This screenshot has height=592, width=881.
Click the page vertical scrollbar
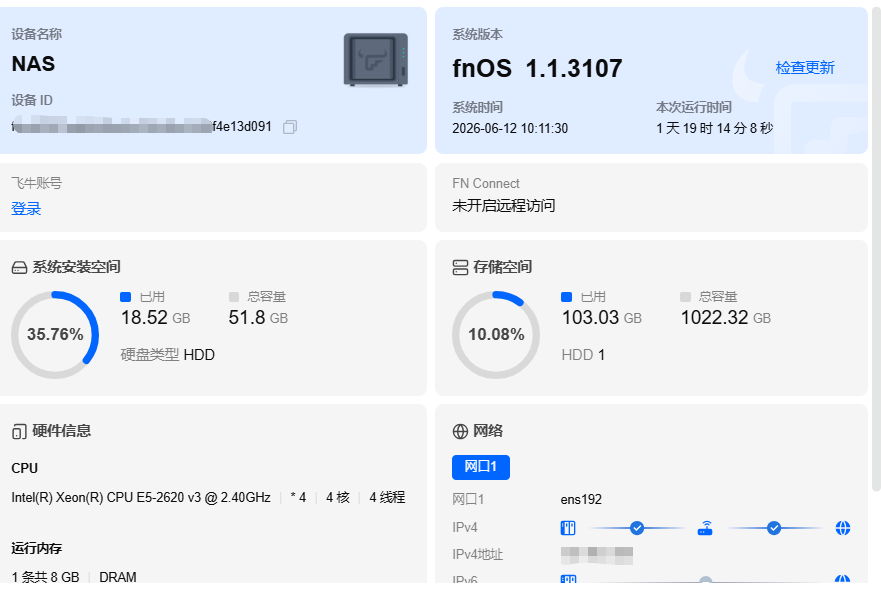tap(875, 247)
